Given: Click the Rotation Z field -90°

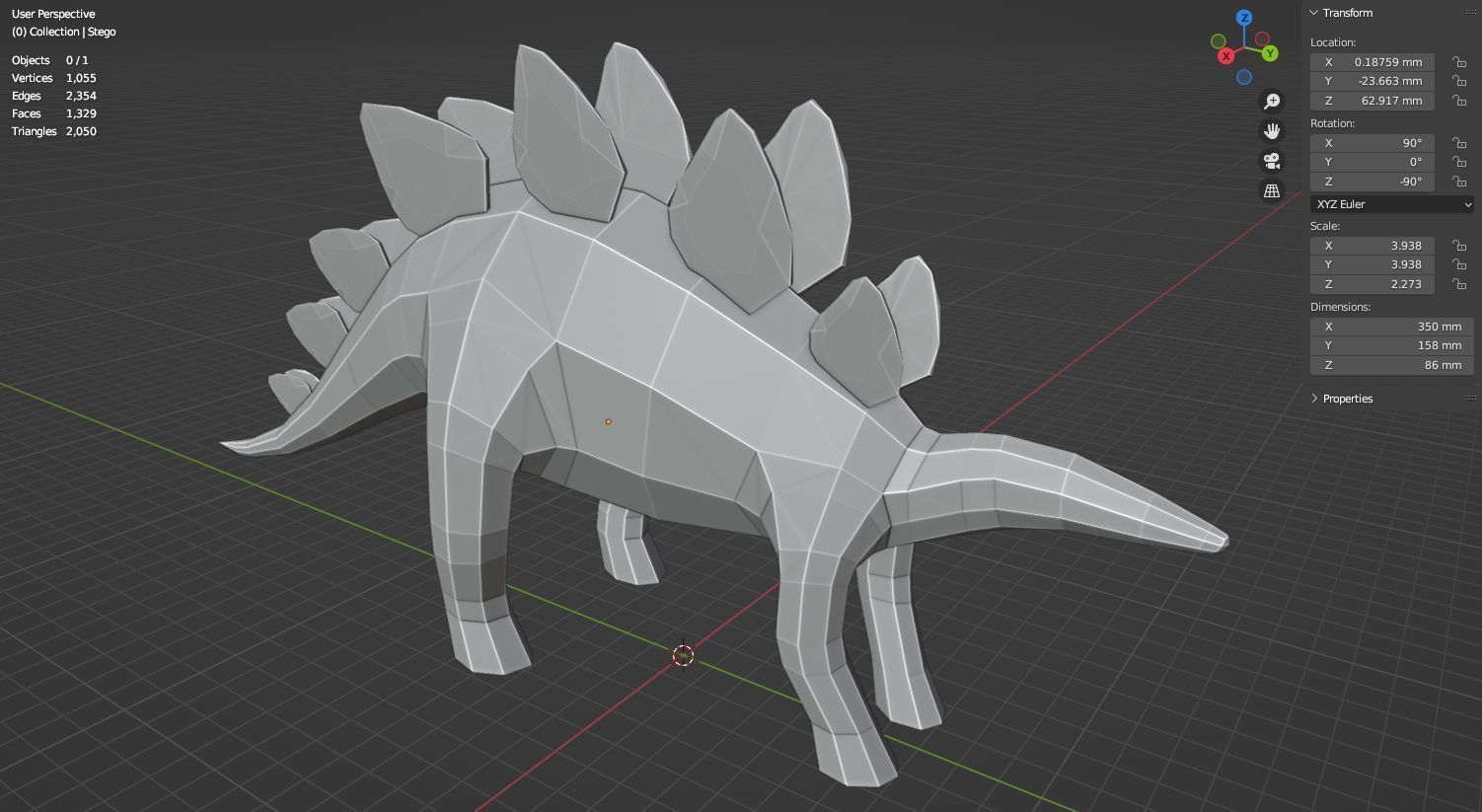Looking at the screenshot, I should [x=1371, y=182].
